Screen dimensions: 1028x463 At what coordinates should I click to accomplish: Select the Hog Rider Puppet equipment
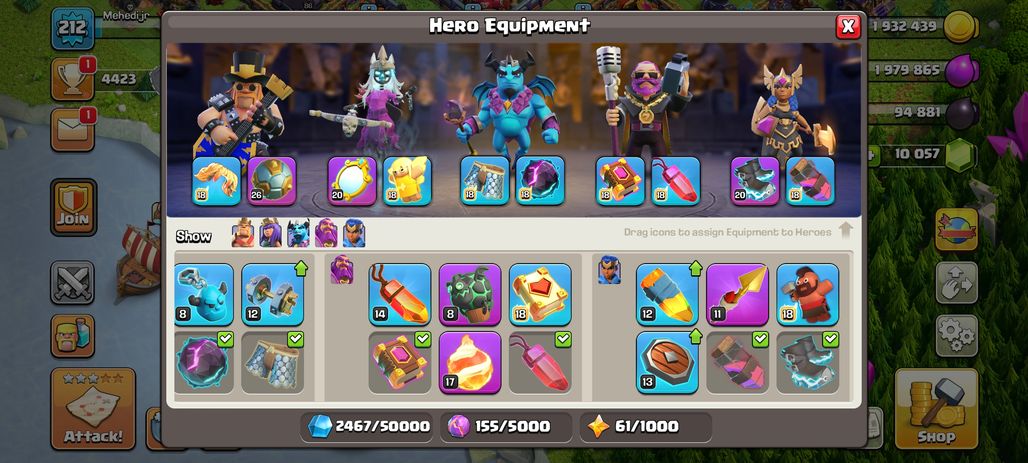808,294
